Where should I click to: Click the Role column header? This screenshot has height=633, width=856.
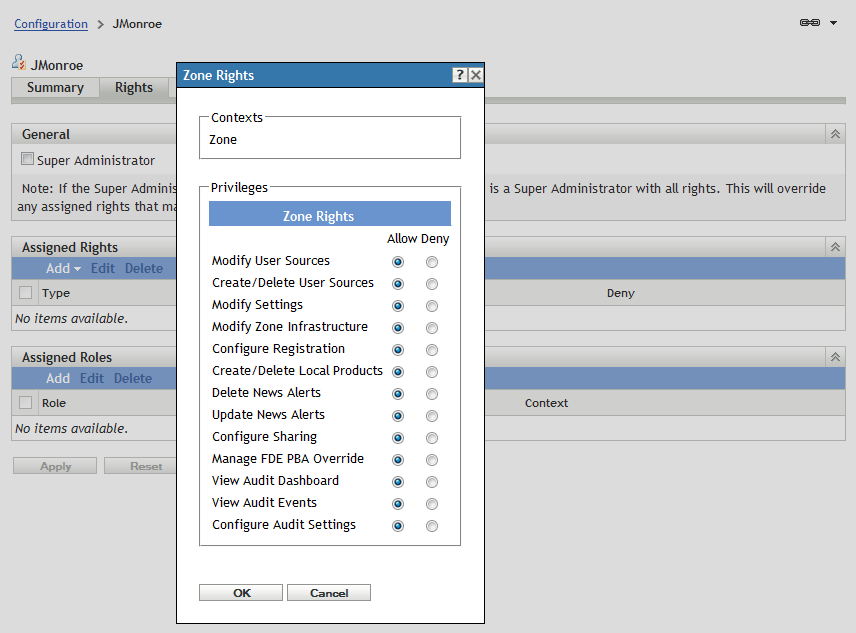click(54, 403)
